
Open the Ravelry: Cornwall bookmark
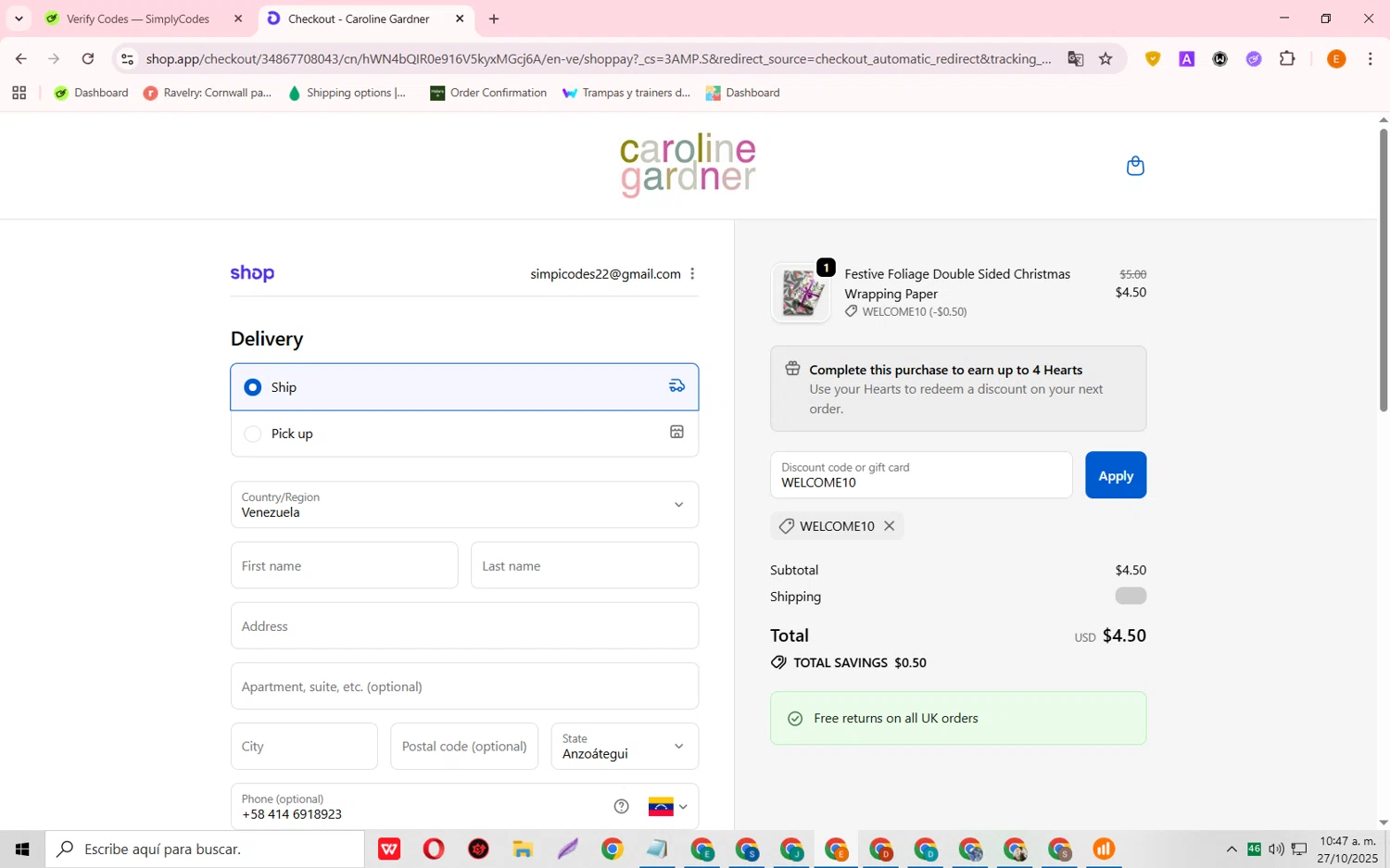[x=208, y=93]
